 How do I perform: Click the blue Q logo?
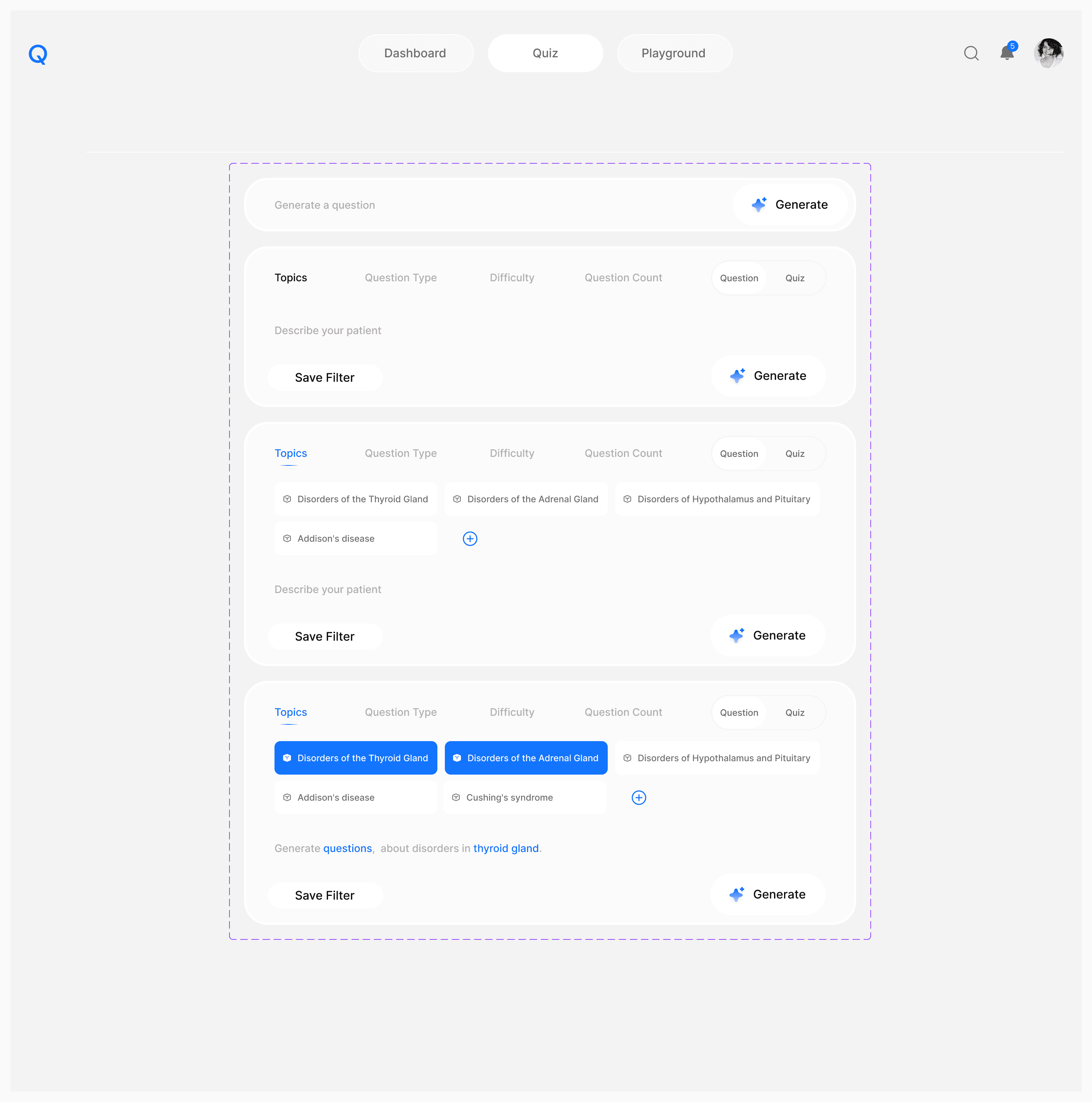tap(38, 54)
